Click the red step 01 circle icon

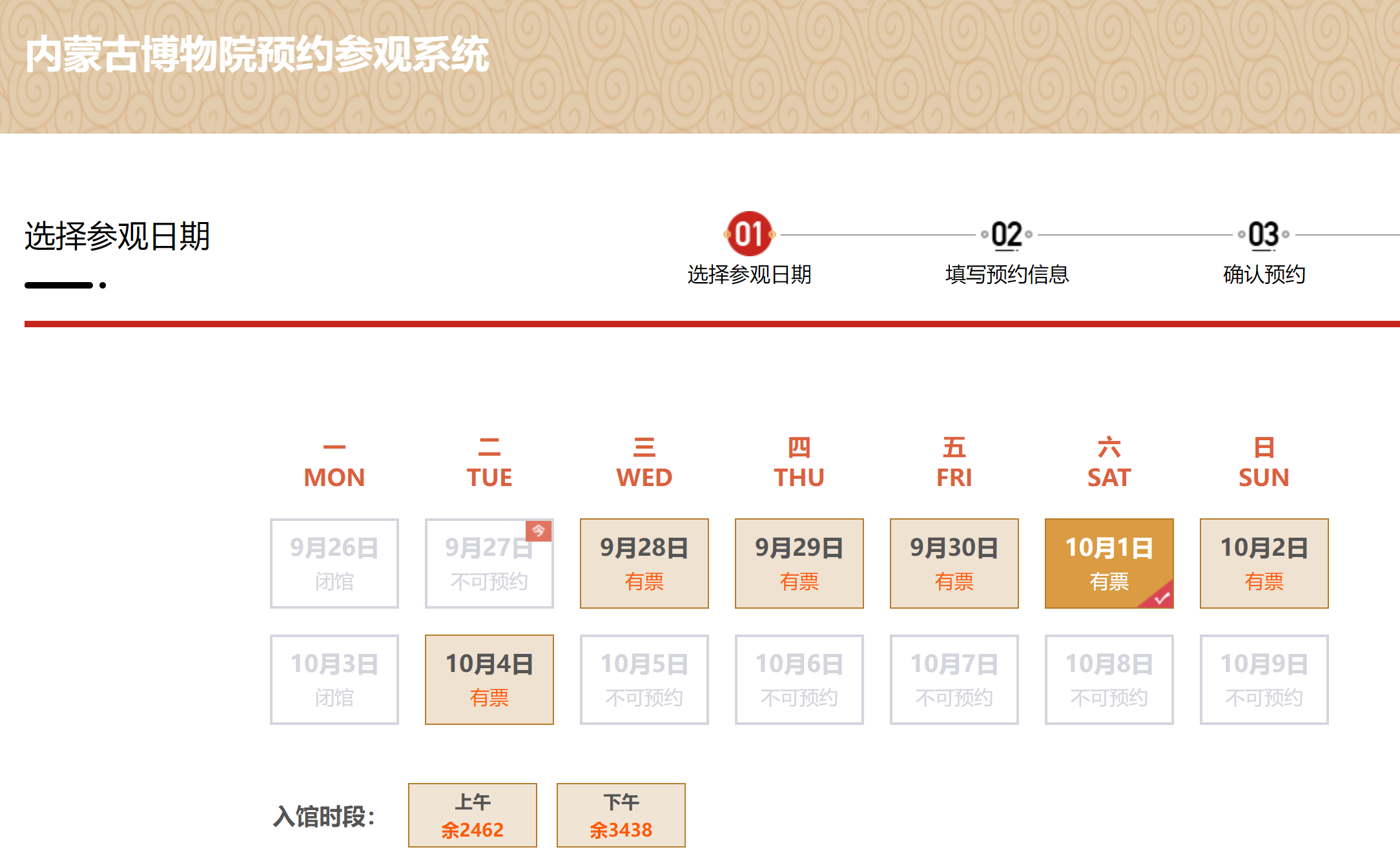[x=748, y=234]
